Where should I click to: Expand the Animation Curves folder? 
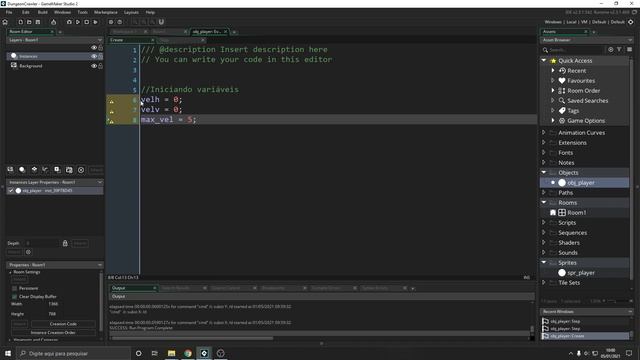click(544, 132)
